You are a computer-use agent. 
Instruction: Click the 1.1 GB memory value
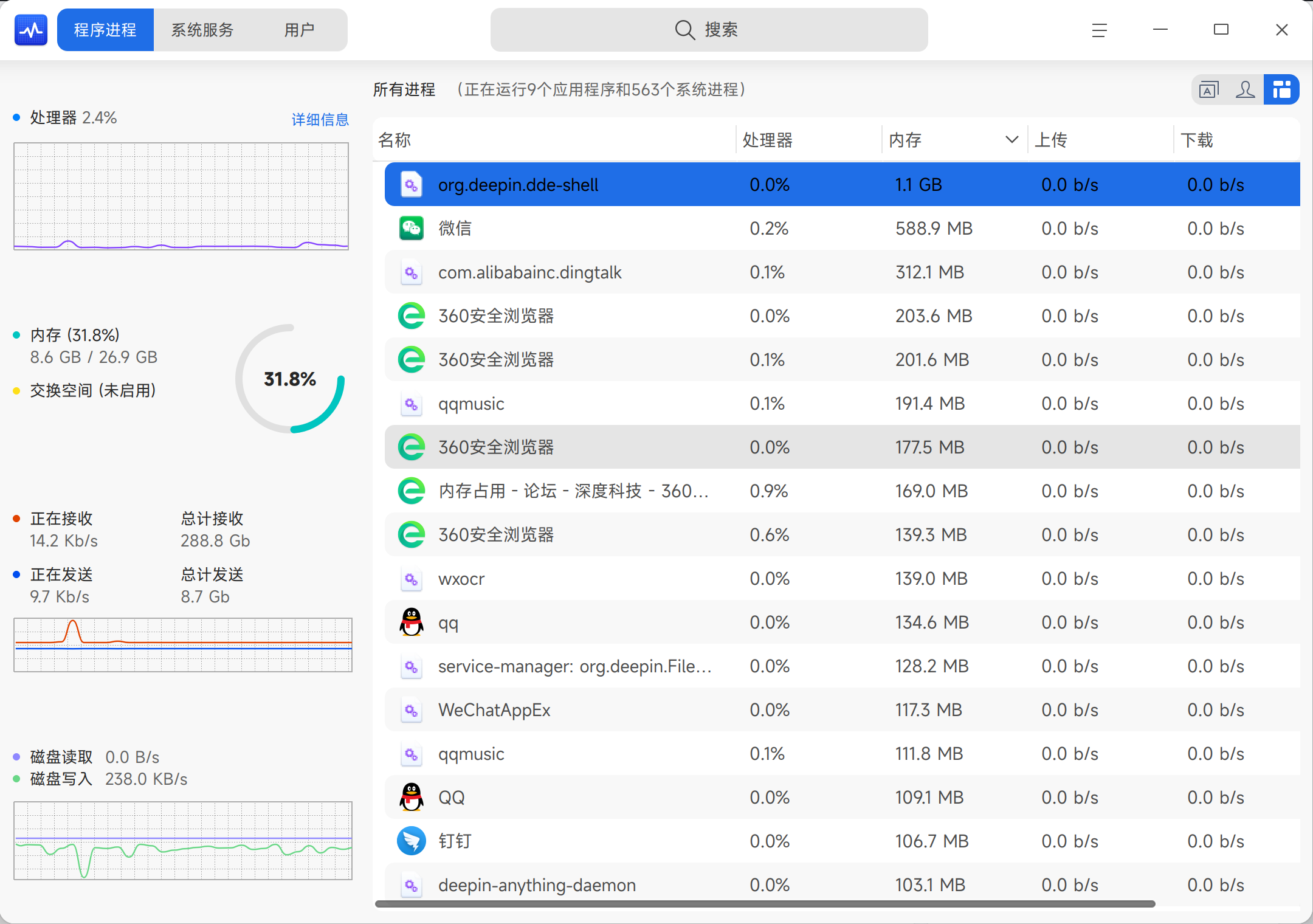(918, 185)
